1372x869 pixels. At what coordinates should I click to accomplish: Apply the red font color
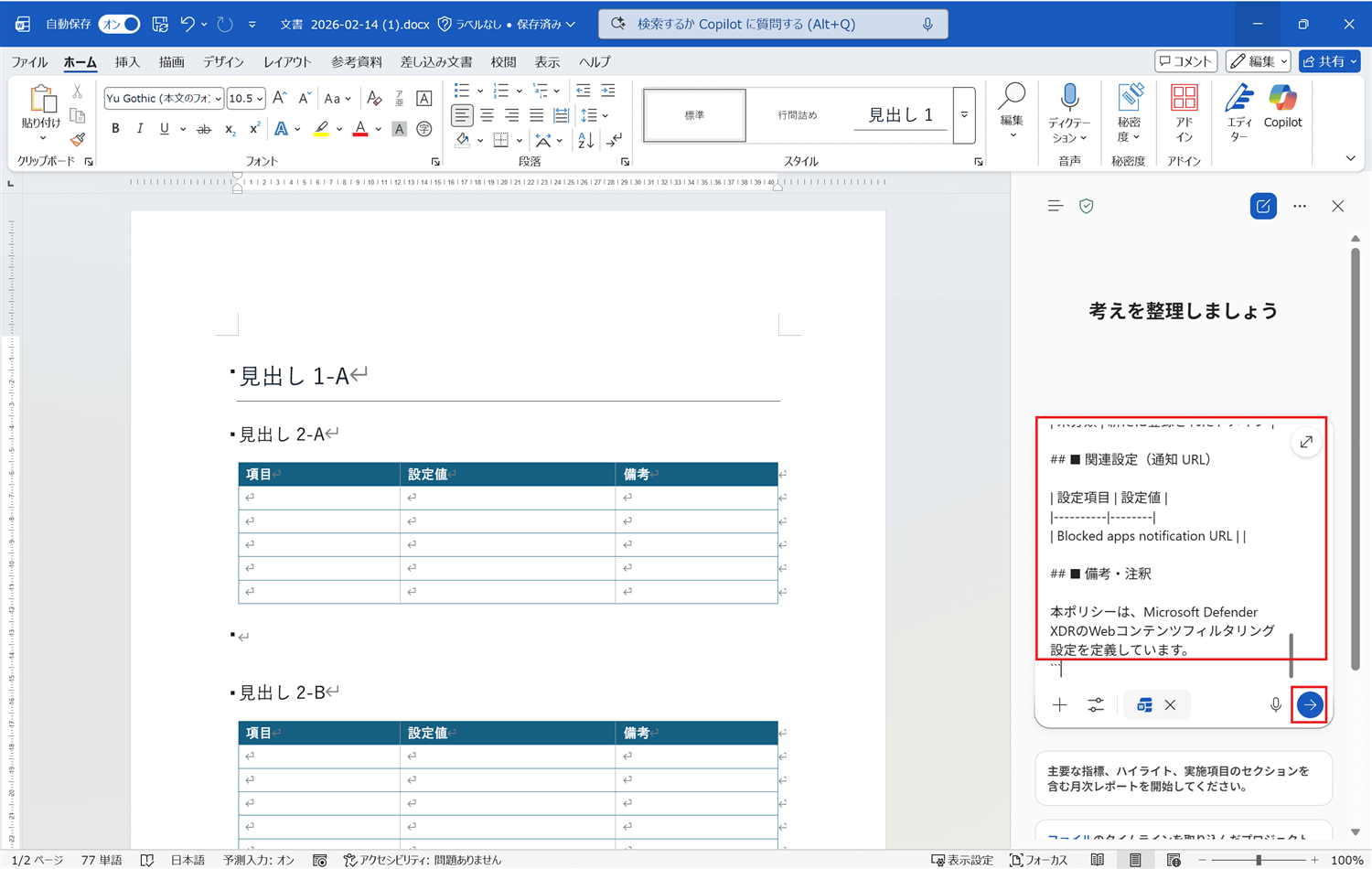pyautogui.click(x=360, y=129)
